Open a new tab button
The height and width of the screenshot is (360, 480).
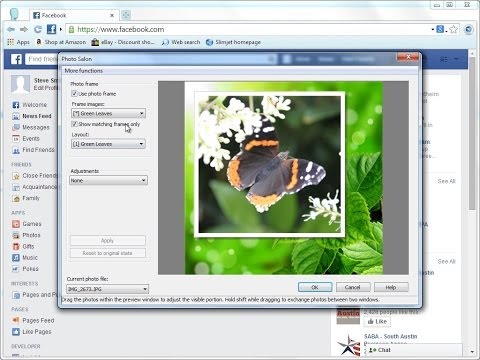126,15
